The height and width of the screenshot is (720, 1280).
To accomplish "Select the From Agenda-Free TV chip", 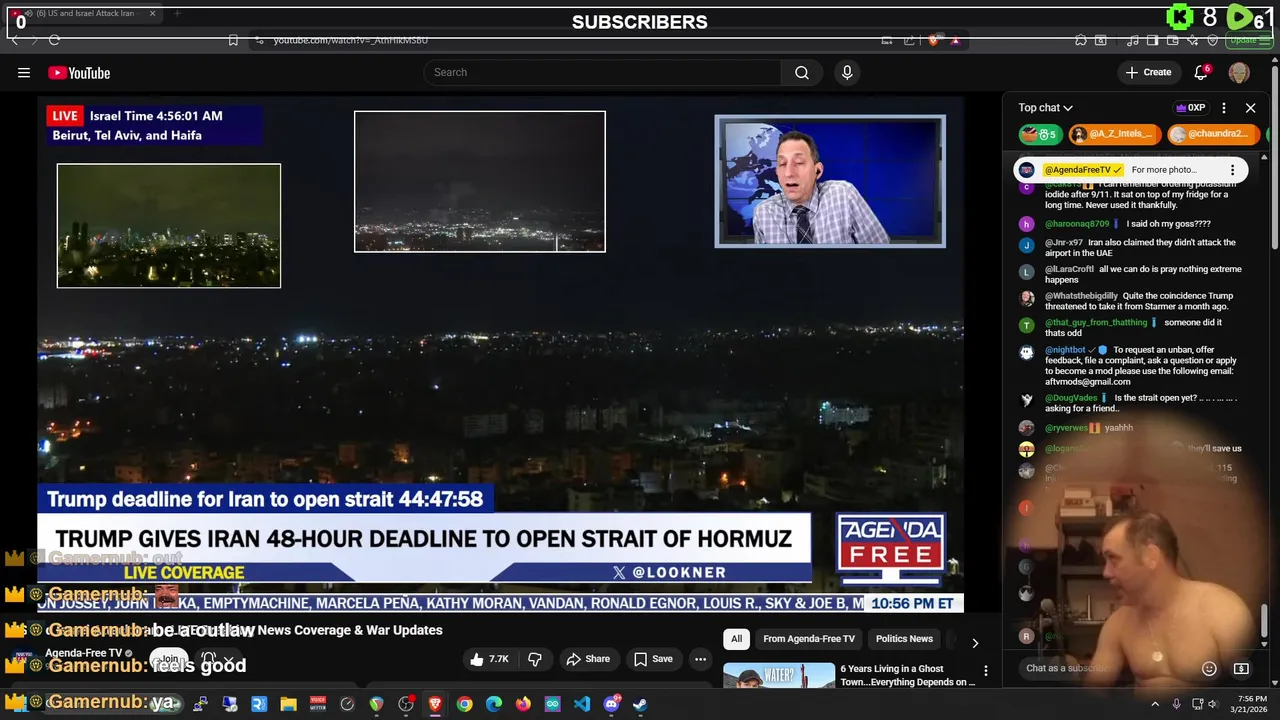I will click(x=809, y=639).
